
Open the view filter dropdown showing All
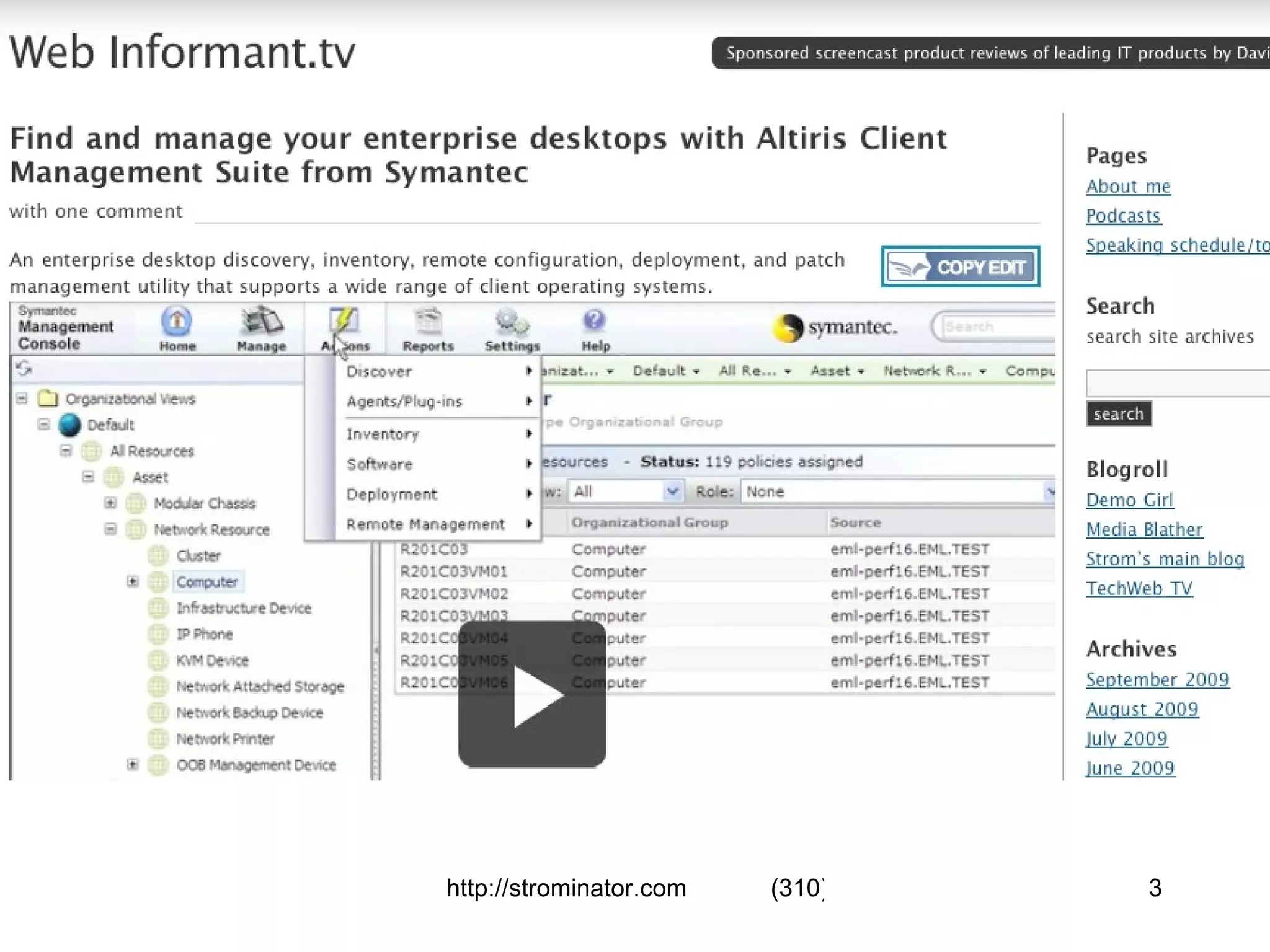(x=626, y=491)
